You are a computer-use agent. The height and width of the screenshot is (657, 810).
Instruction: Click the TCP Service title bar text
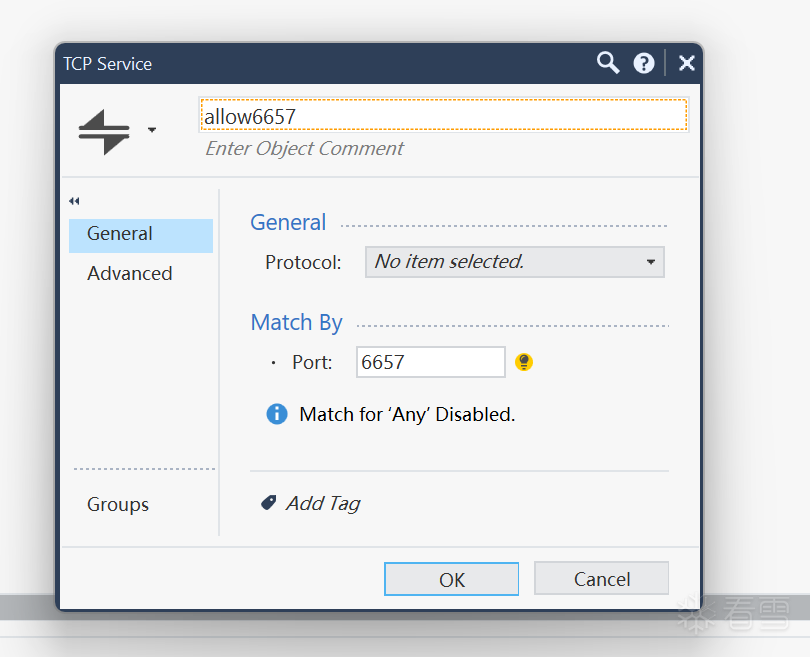tap(108, 64)
